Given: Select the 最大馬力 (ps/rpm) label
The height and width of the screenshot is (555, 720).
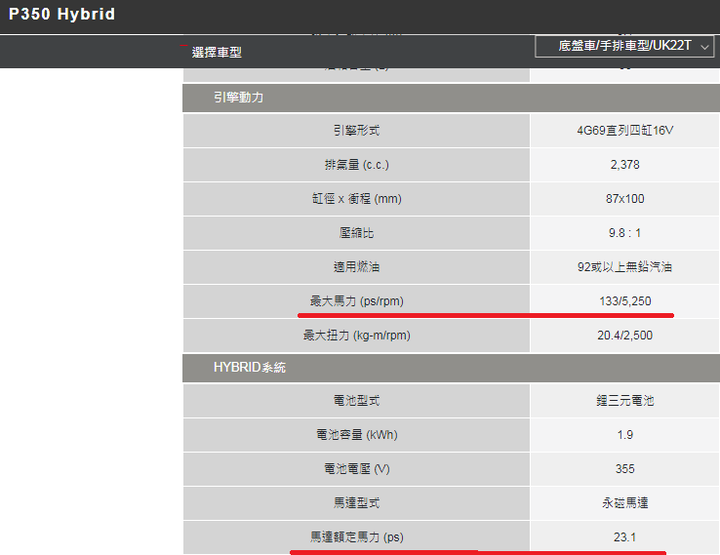Looking at the screenshot, I should click(356, 301).
